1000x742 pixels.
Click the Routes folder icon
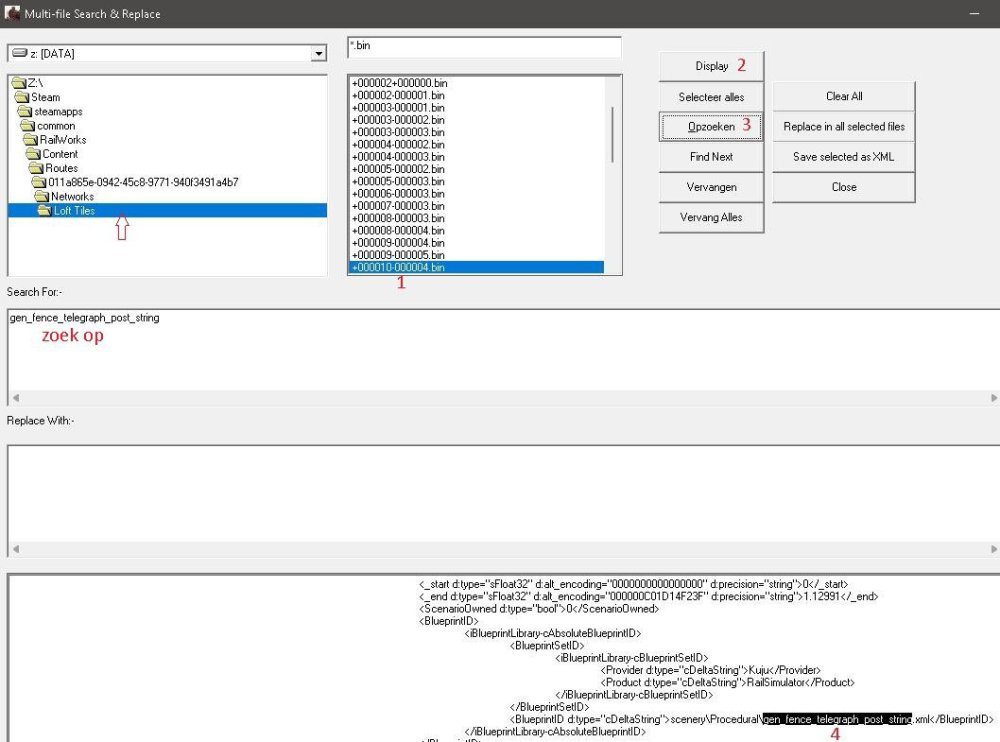[x=39, y=169]
